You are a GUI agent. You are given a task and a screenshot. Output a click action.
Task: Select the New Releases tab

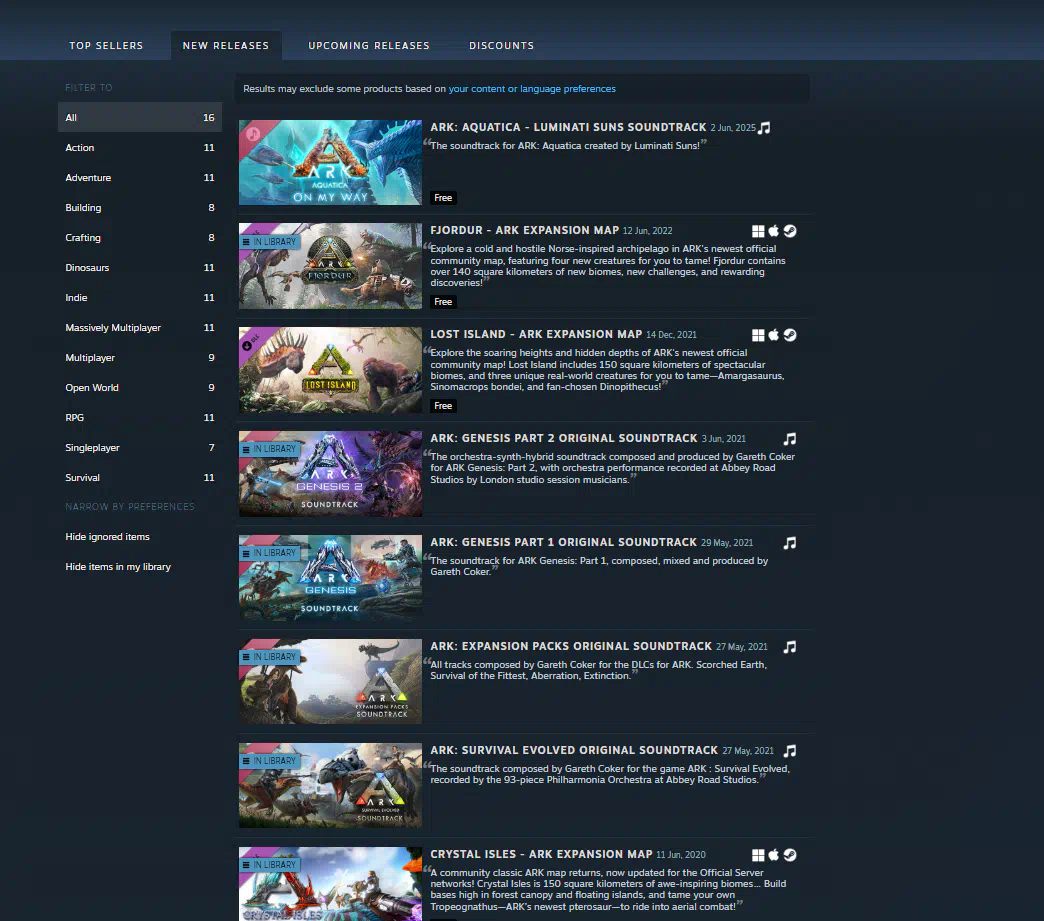(x=226, y=45)
